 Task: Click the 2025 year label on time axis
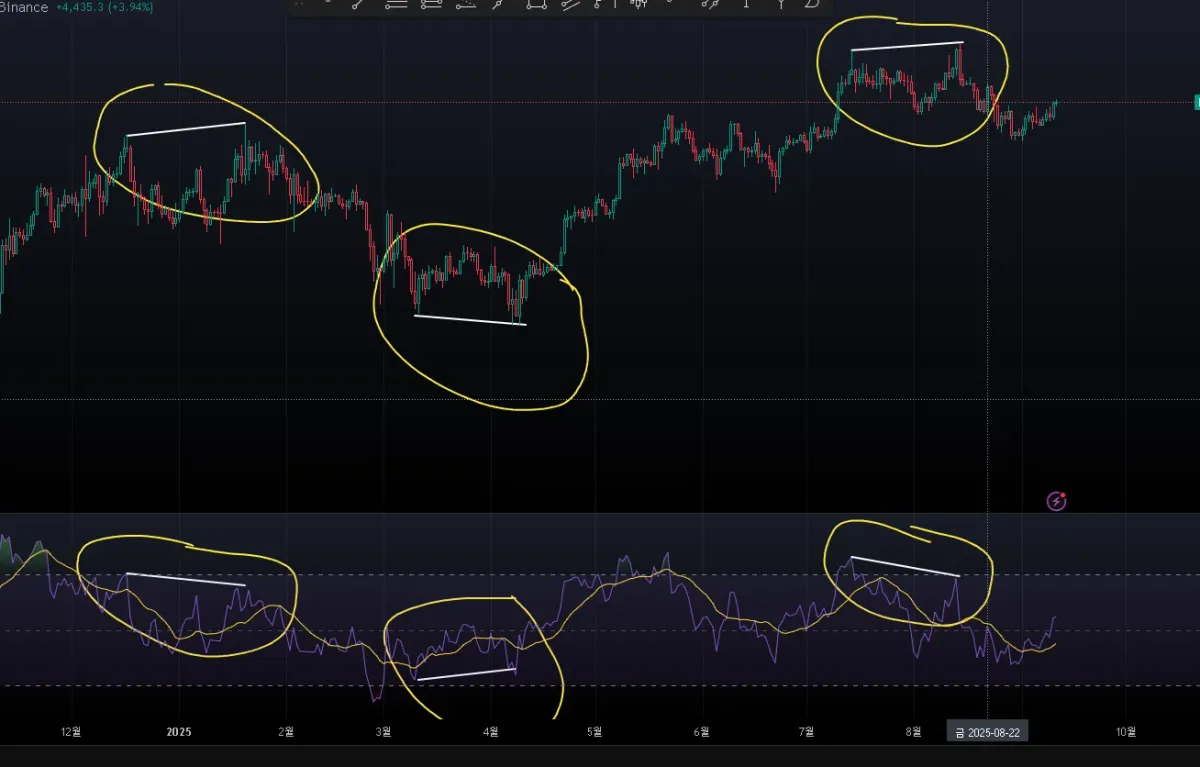pos(179,731)
